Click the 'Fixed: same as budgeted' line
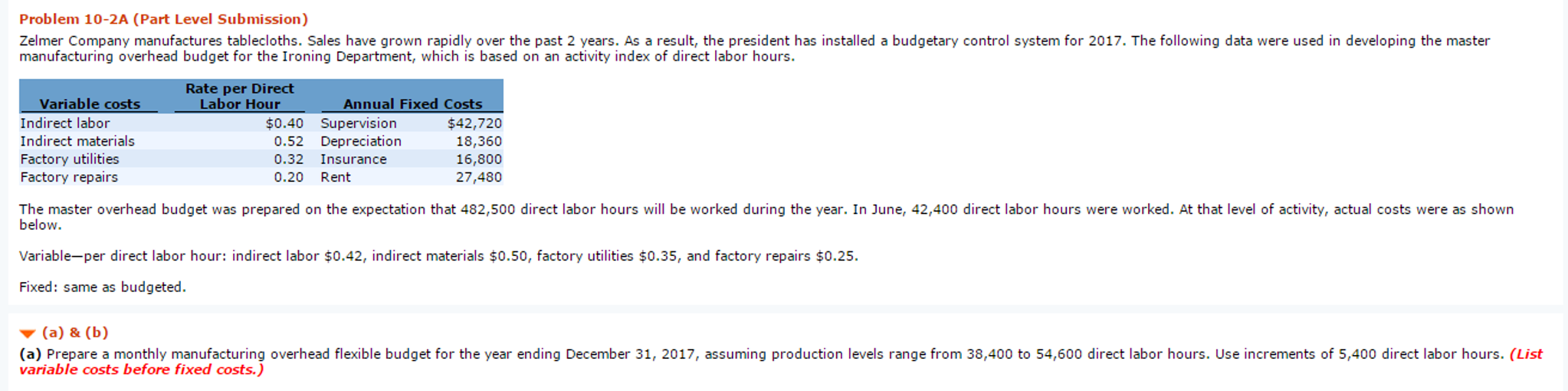 [x=103, y=287]
